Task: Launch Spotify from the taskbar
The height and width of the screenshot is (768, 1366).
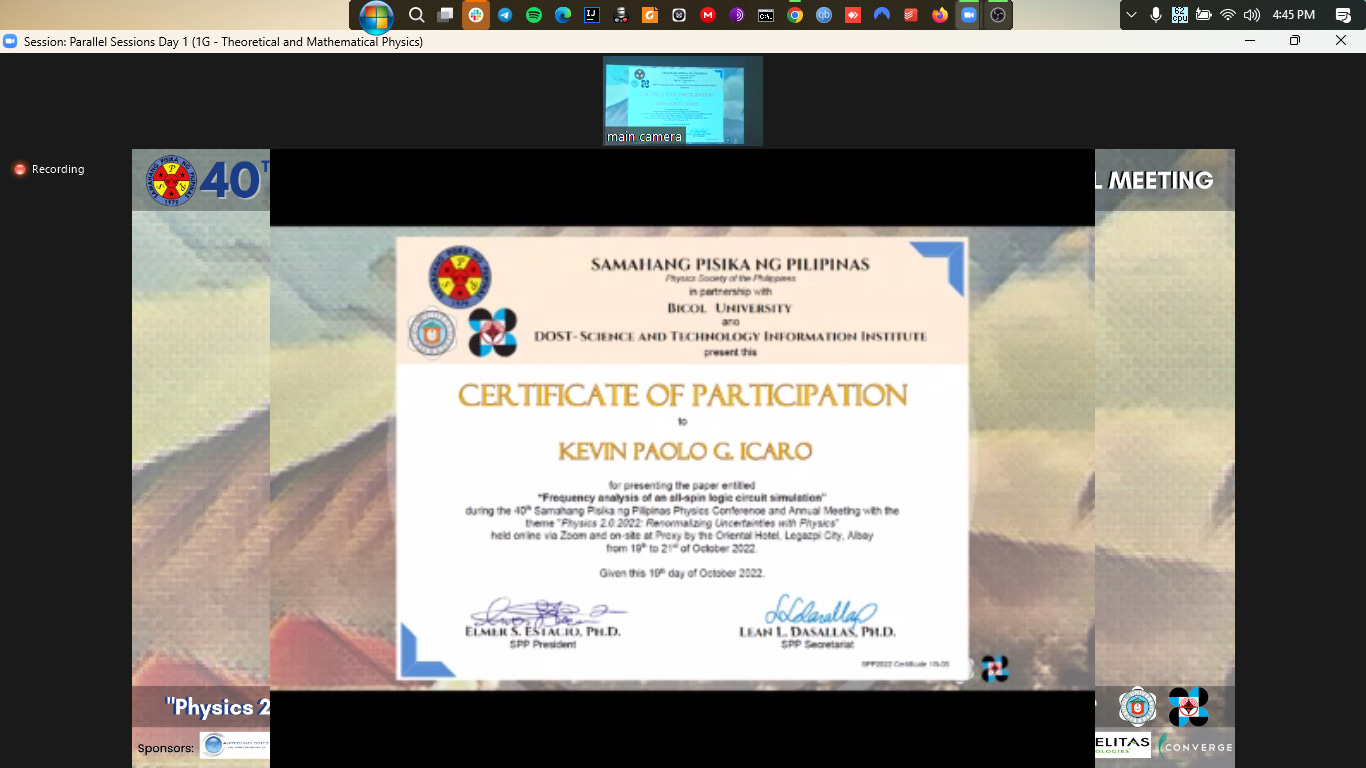Action: tap(535, 15)
